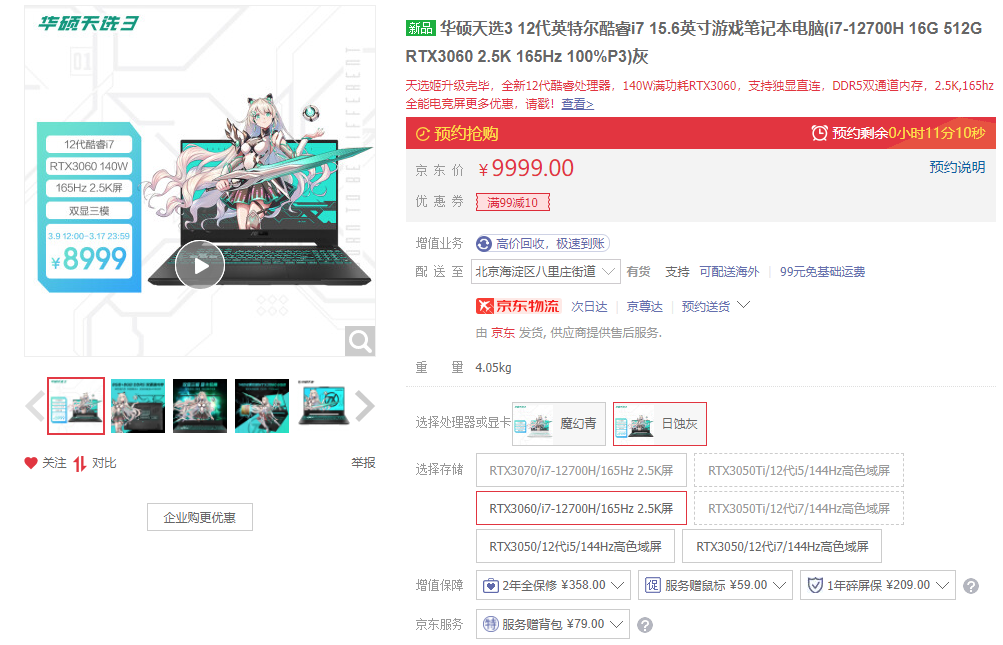Click the 对比 compare icon
Viewport: 1003px width, 645px height.
pyautogui.click(x=80, y=463)
